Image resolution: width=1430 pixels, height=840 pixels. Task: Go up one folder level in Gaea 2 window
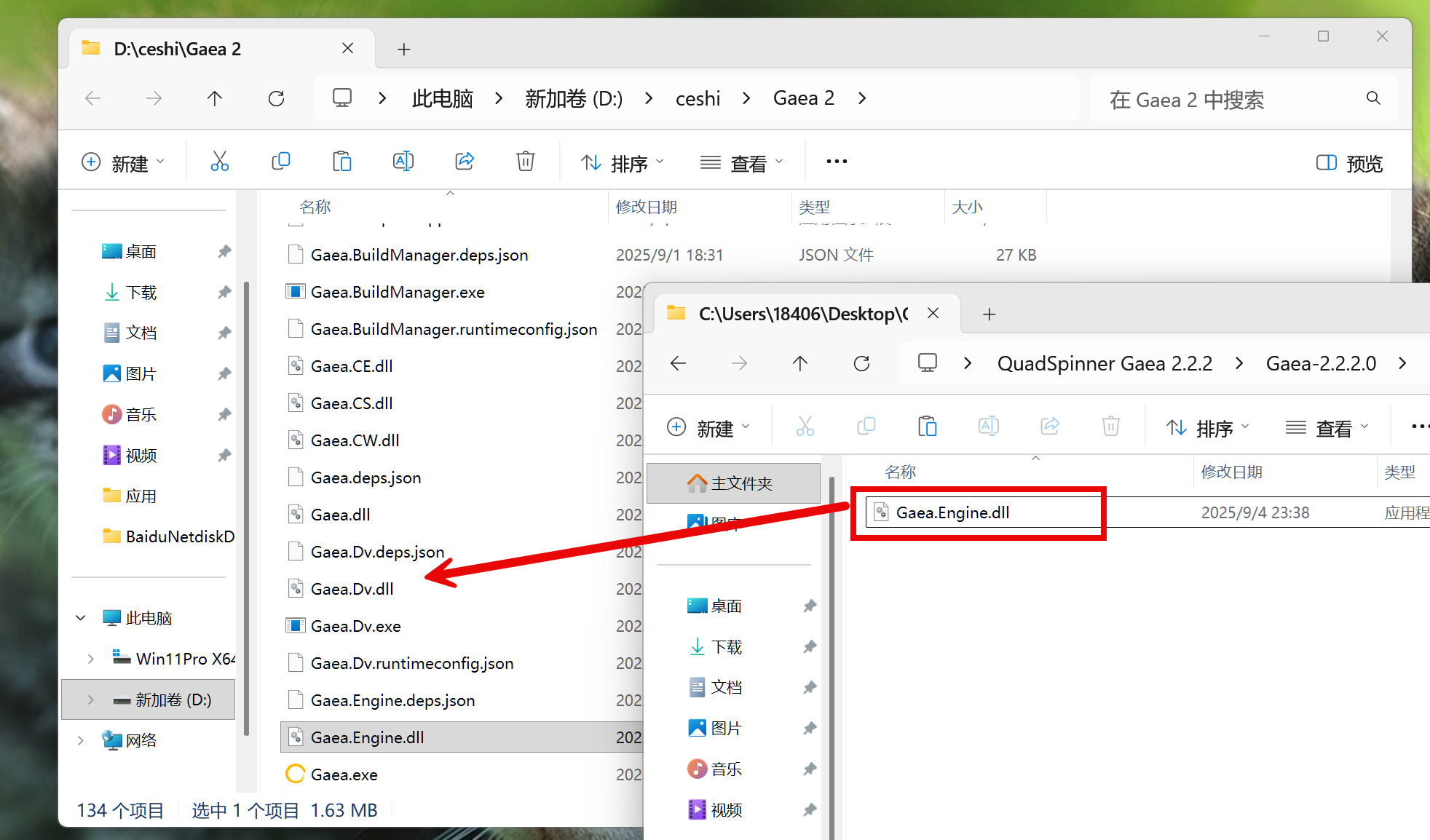tap(214, 98)
